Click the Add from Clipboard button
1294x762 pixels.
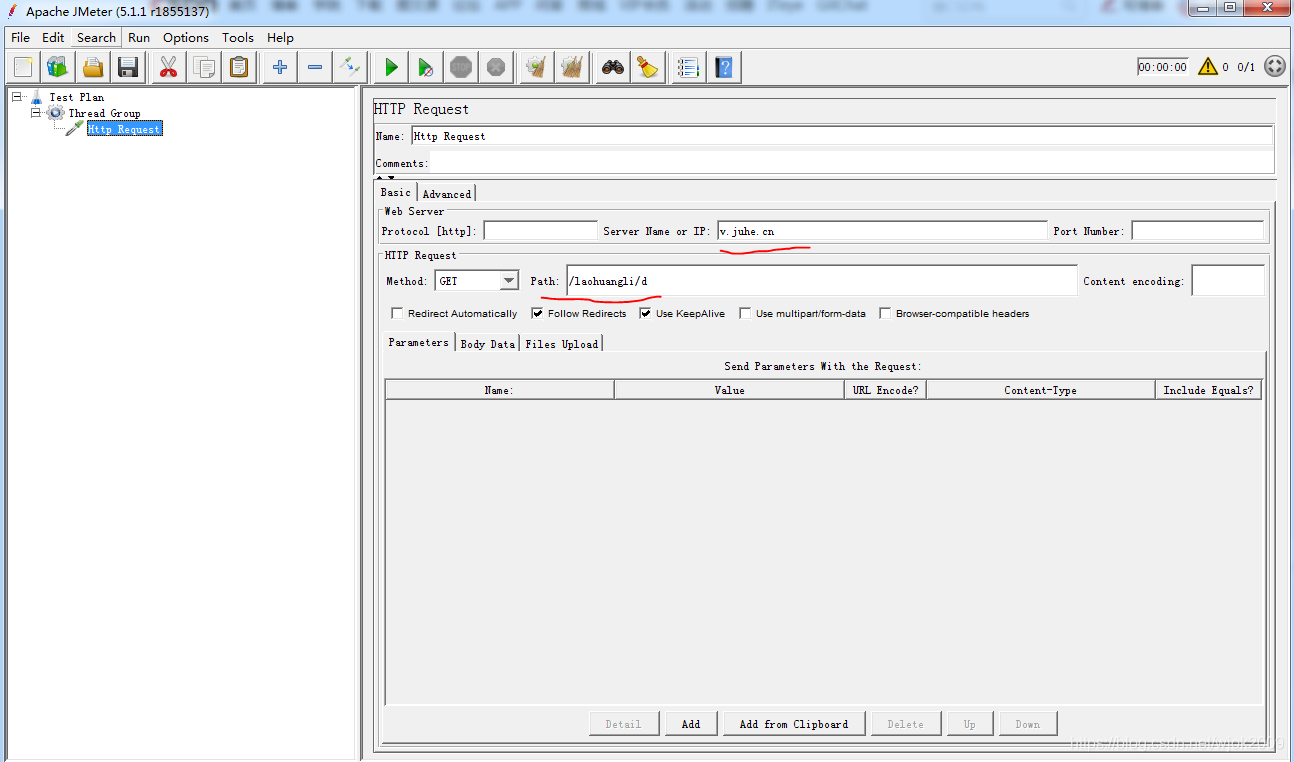coord(794,724)
